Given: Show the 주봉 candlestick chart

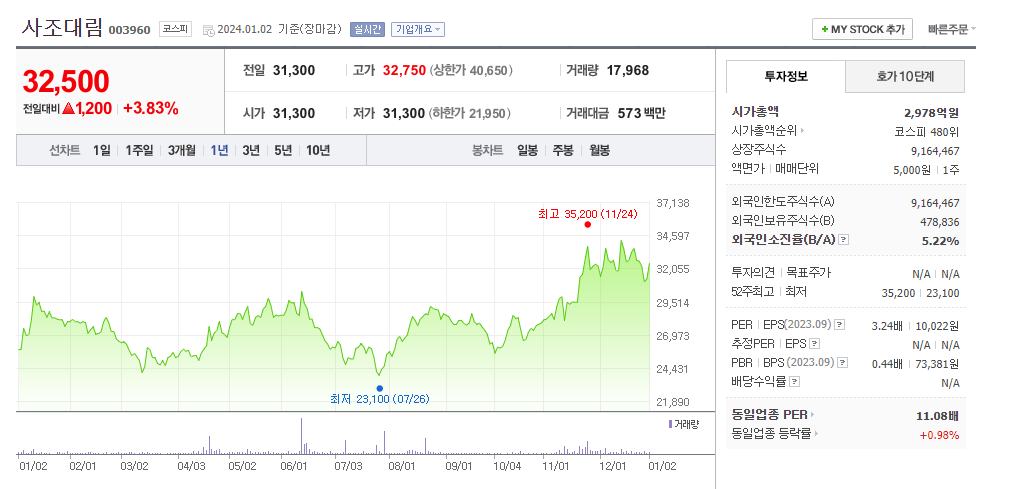Looking at the screenshot, I should tap(563, 151).
